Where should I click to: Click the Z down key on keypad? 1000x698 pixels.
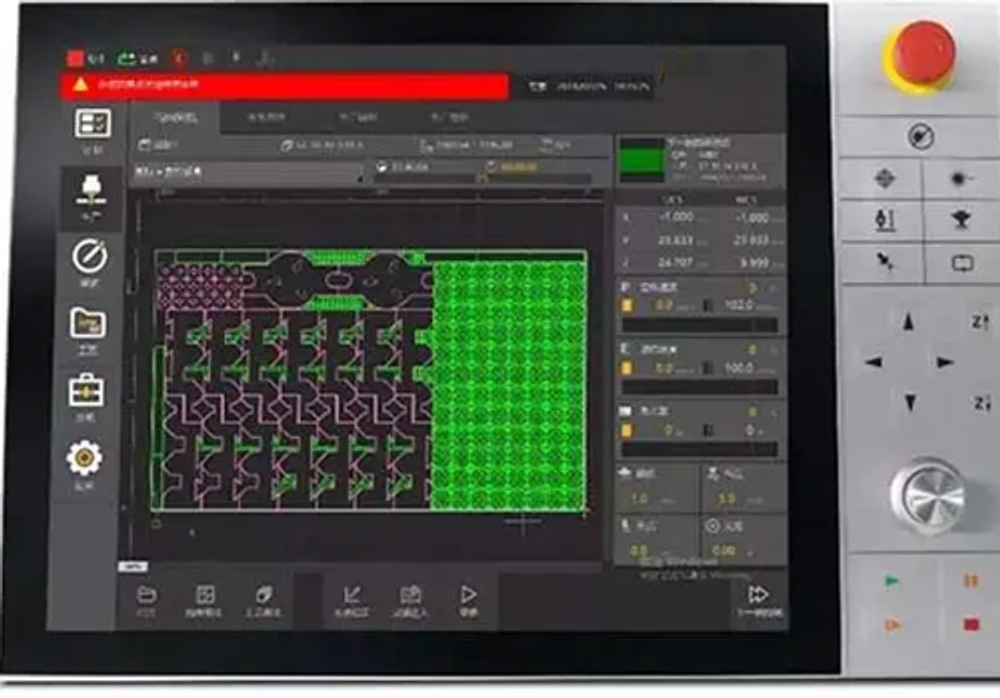[982, 403]
